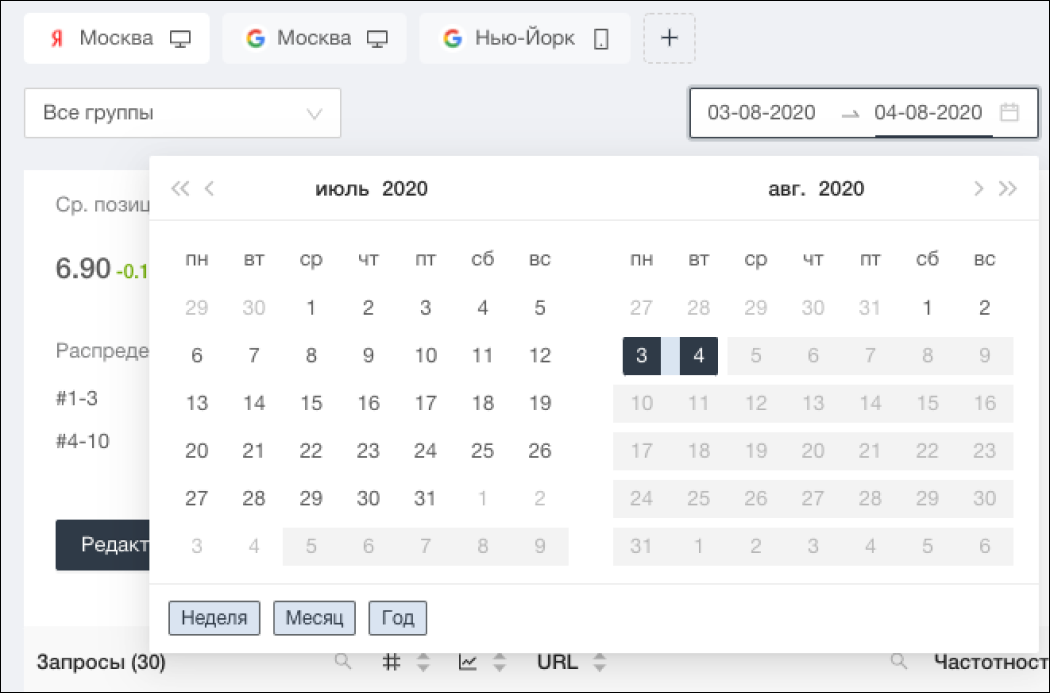Click the plus icon to add region
1050x693 pixels.
coord(669,39)
